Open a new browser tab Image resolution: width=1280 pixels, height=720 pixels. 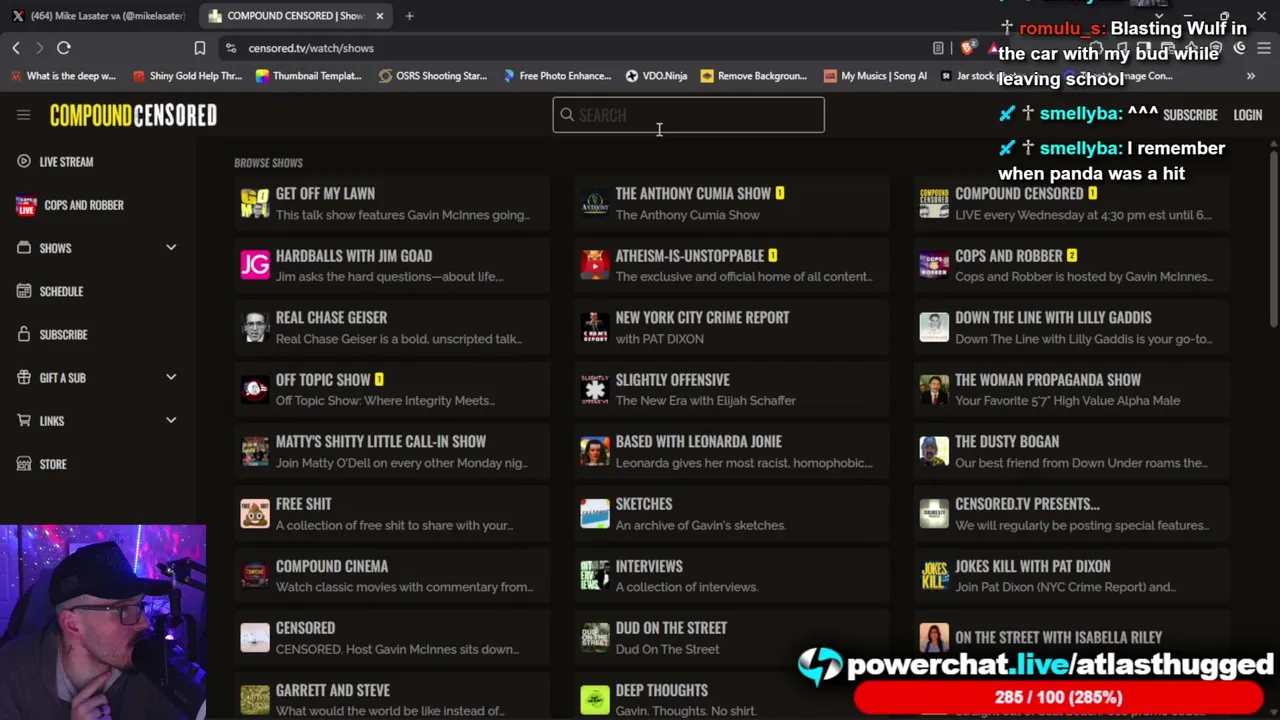(x=409, y=16)
